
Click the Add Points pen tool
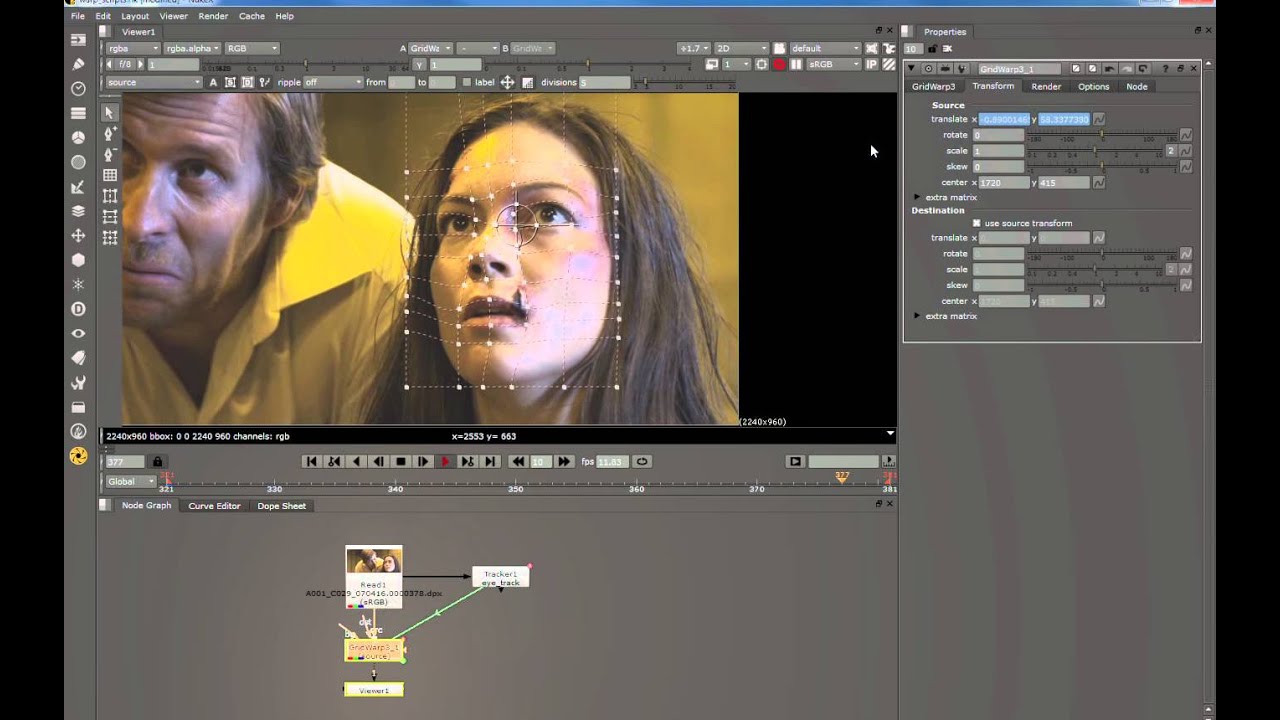[109, 134]
